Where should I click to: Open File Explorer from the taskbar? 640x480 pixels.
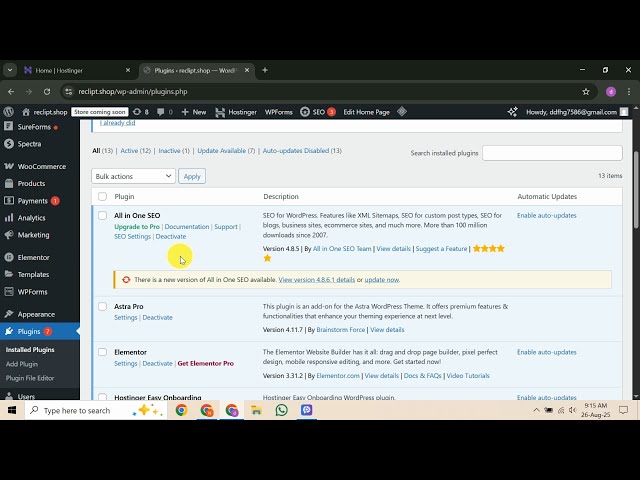click(256, 410)
